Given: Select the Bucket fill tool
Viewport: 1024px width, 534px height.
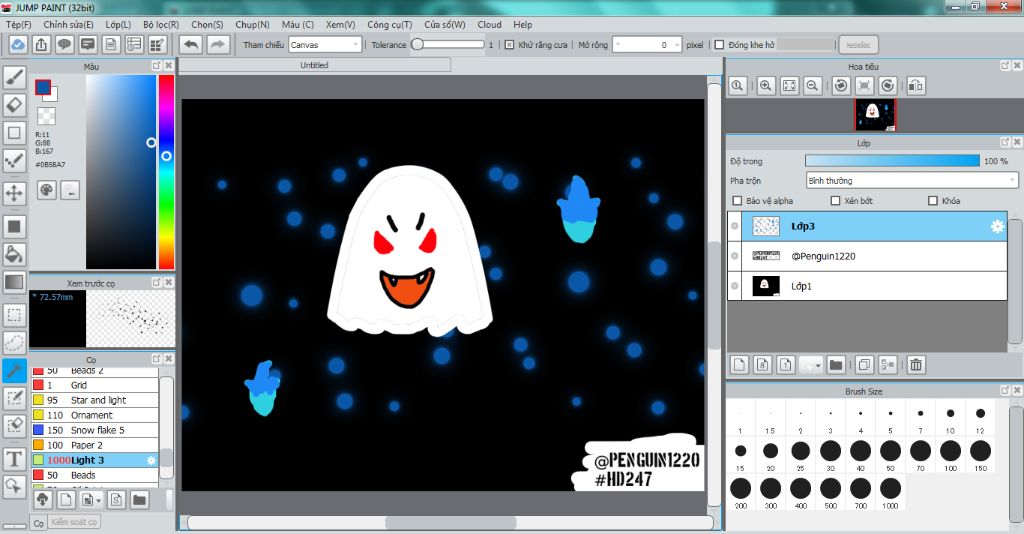Looking at the screenshot, I should (x=14, y=254).
